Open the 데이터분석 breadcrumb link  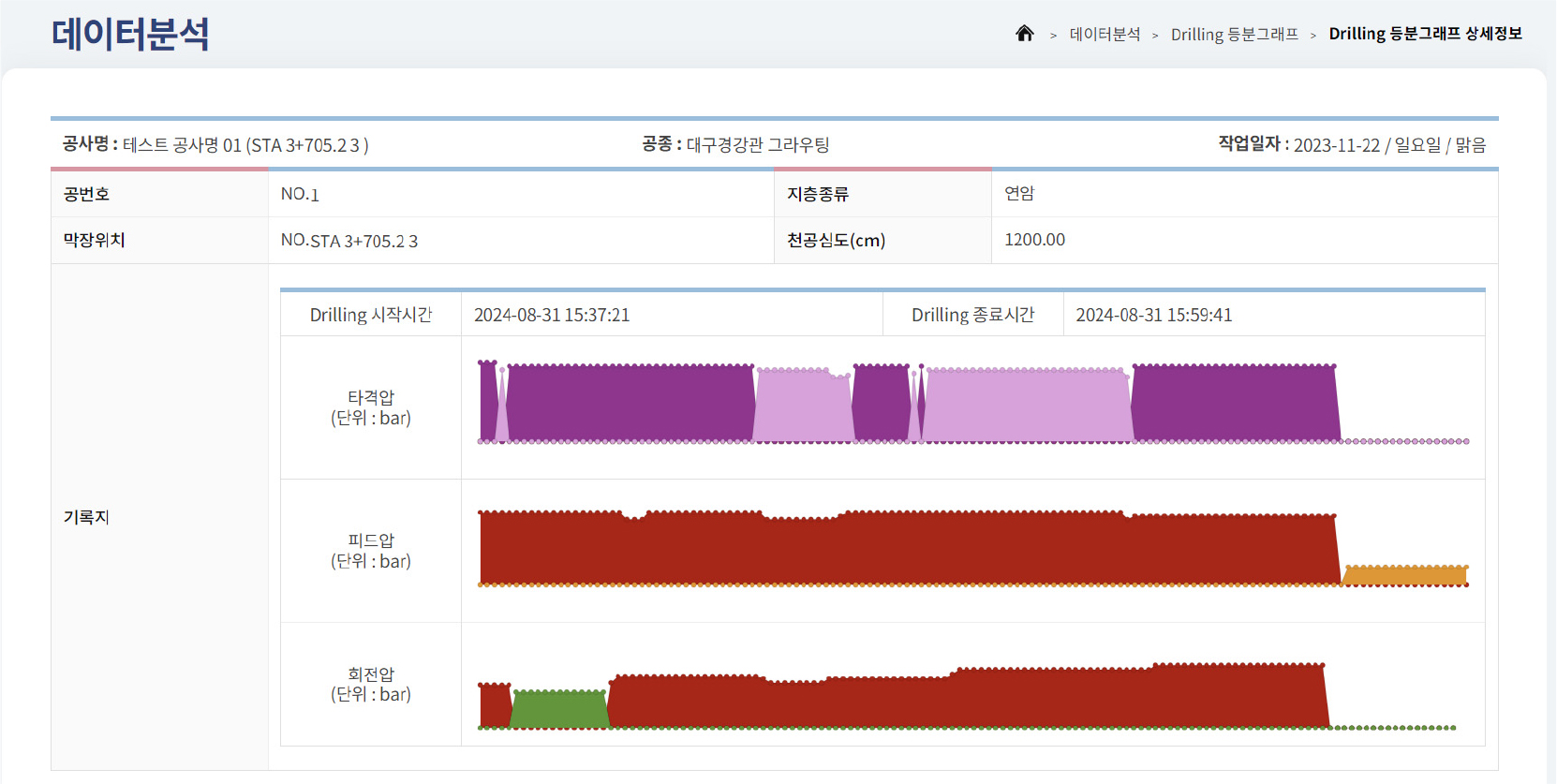pyautogui.click(x=1105, y=35)
